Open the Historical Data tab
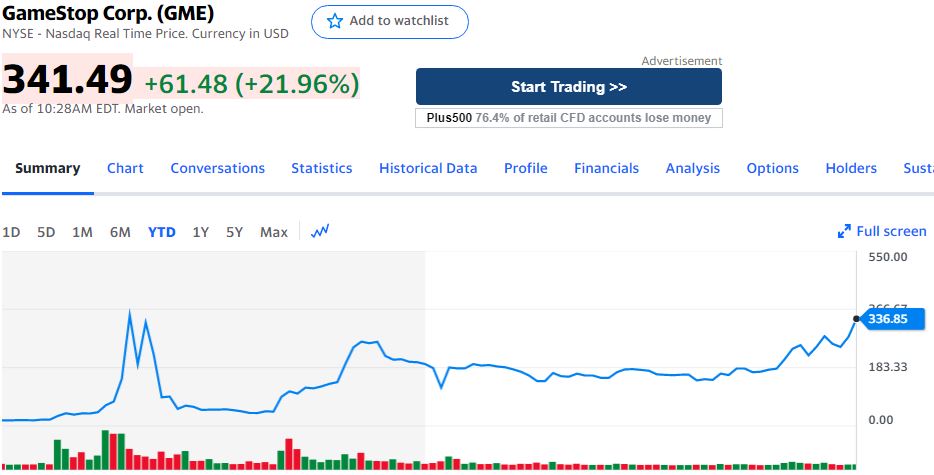 tap(428, 169)
